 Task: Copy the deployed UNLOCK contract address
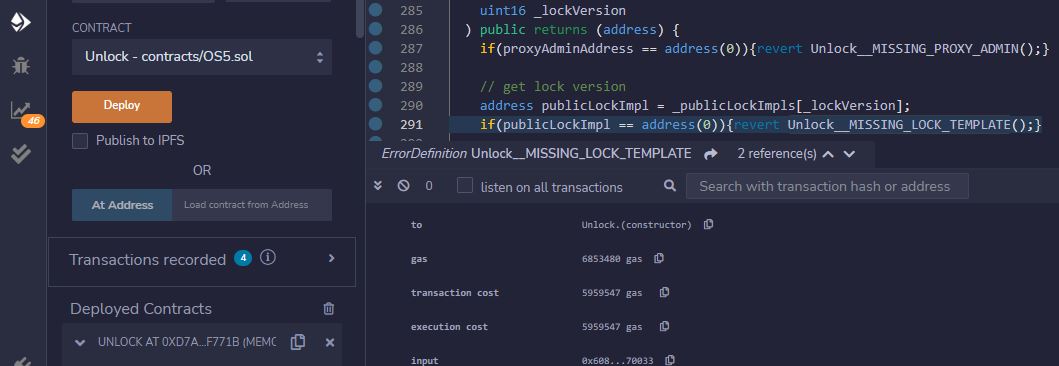pos(297,342)
